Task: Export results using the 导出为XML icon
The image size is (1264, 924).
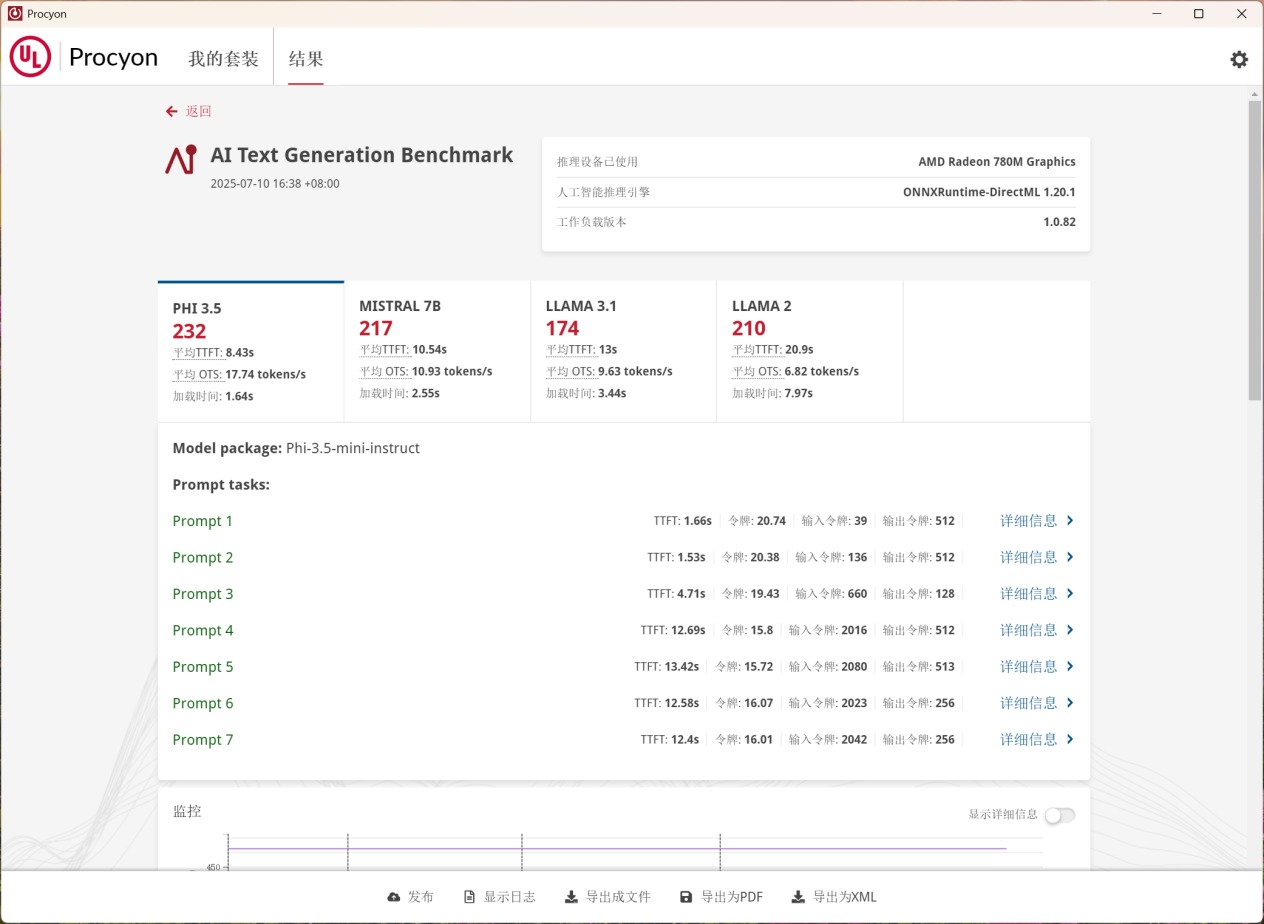Action: click(x=797, y=896)
